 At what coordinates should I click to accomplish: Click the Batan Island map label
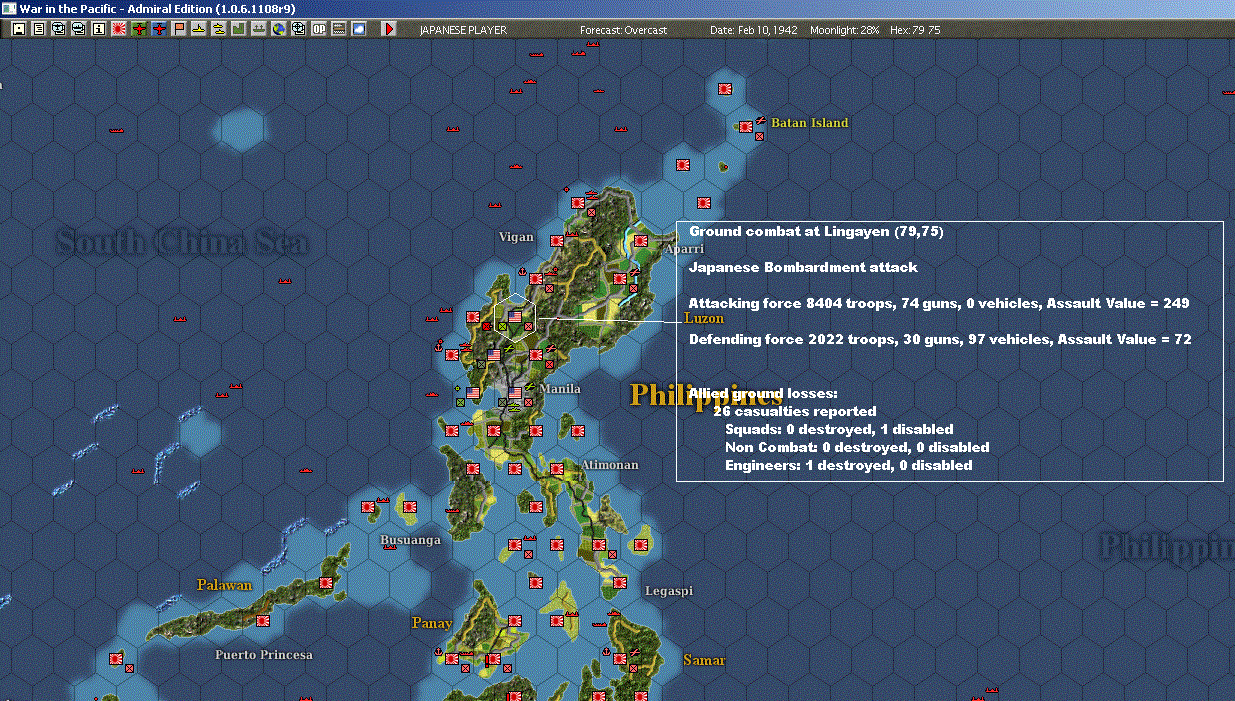(809, 123)
